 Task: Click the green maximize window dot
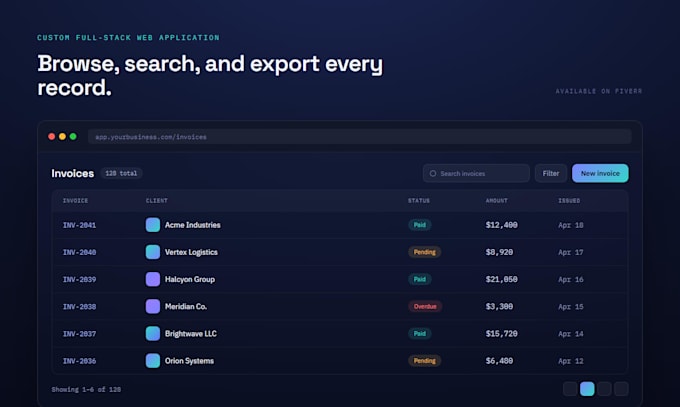73,136
